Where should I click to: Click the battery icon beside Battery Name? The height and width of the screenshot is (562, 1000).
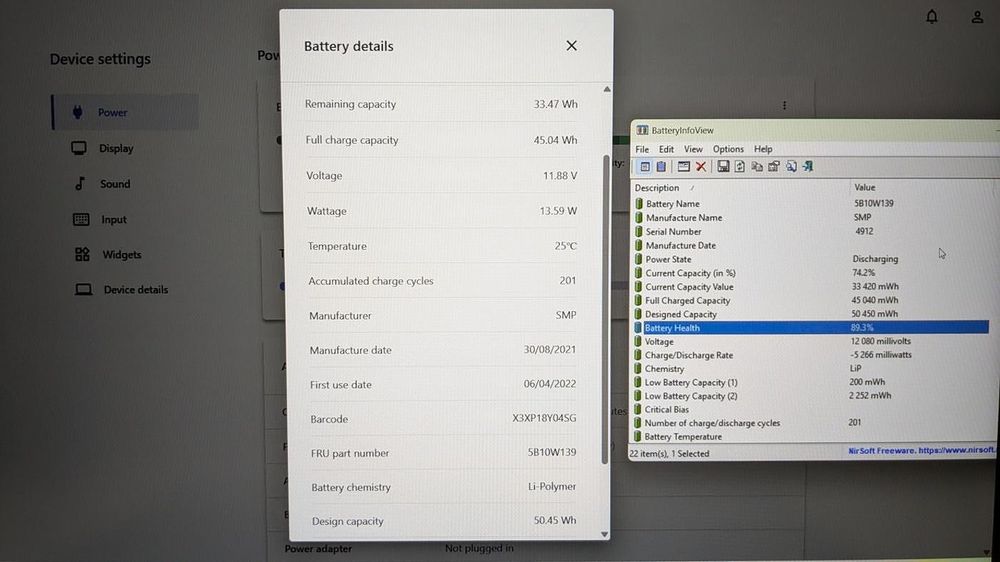pos(638,203)
